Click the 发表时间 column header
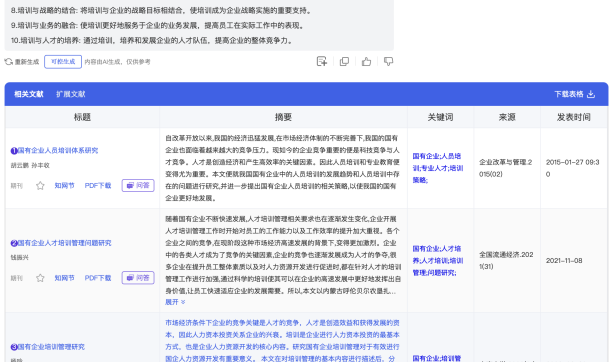610x362 pixels. pyautogui.click(x=573, y=117)
